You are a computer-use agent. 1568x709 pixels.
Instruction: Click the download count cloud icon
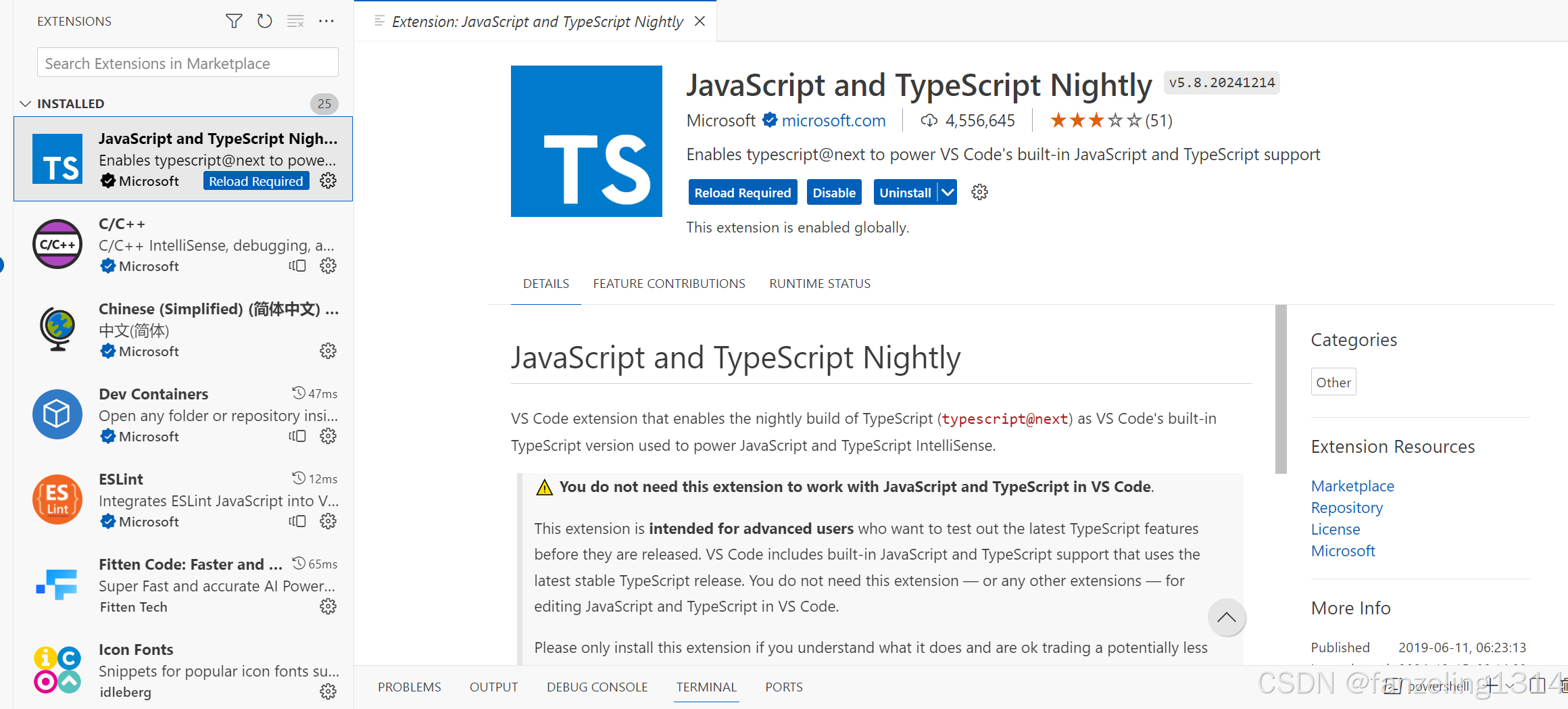[x=929, y=120]
